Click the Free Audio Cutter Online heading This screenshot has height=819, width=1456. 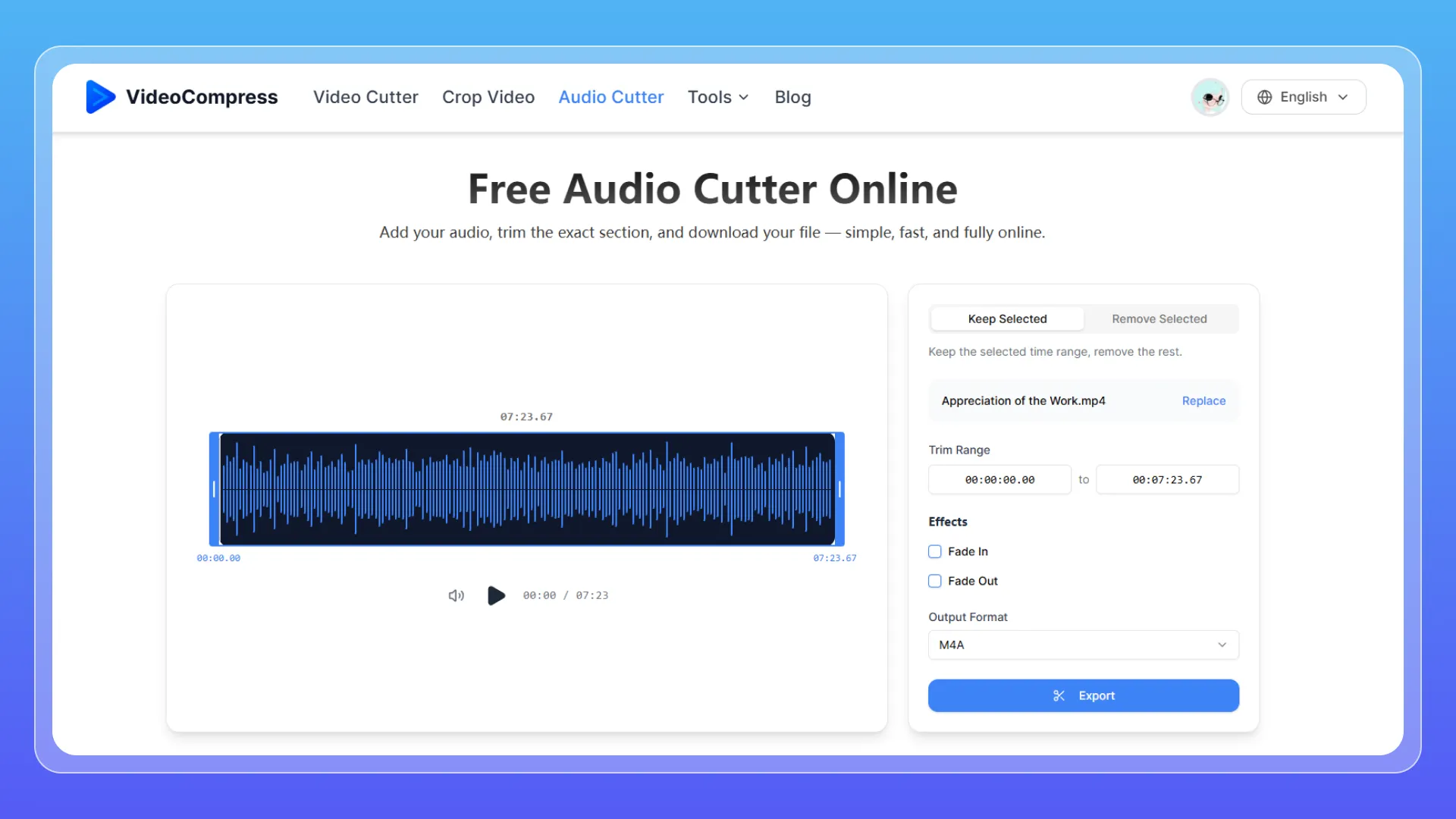click(713, 189)
